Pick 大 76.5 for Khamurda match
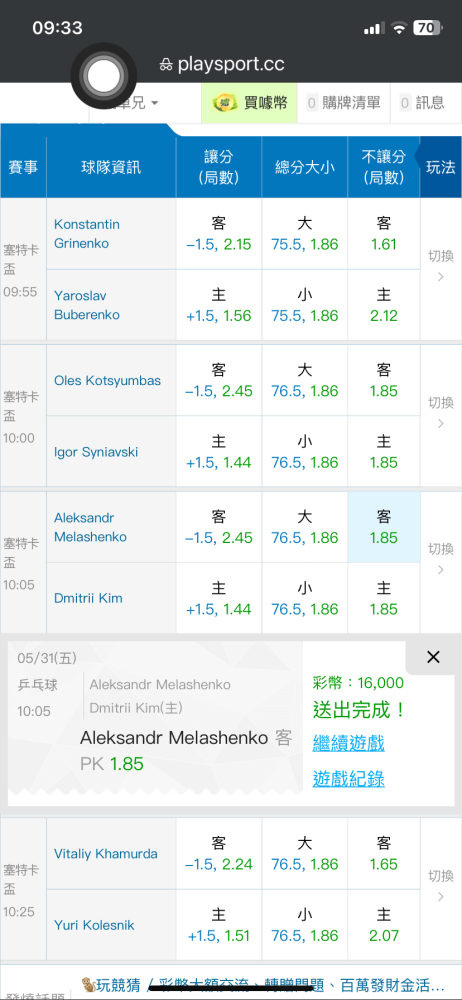This screenshot has height=1000, width=462. (x=304, y=854)
